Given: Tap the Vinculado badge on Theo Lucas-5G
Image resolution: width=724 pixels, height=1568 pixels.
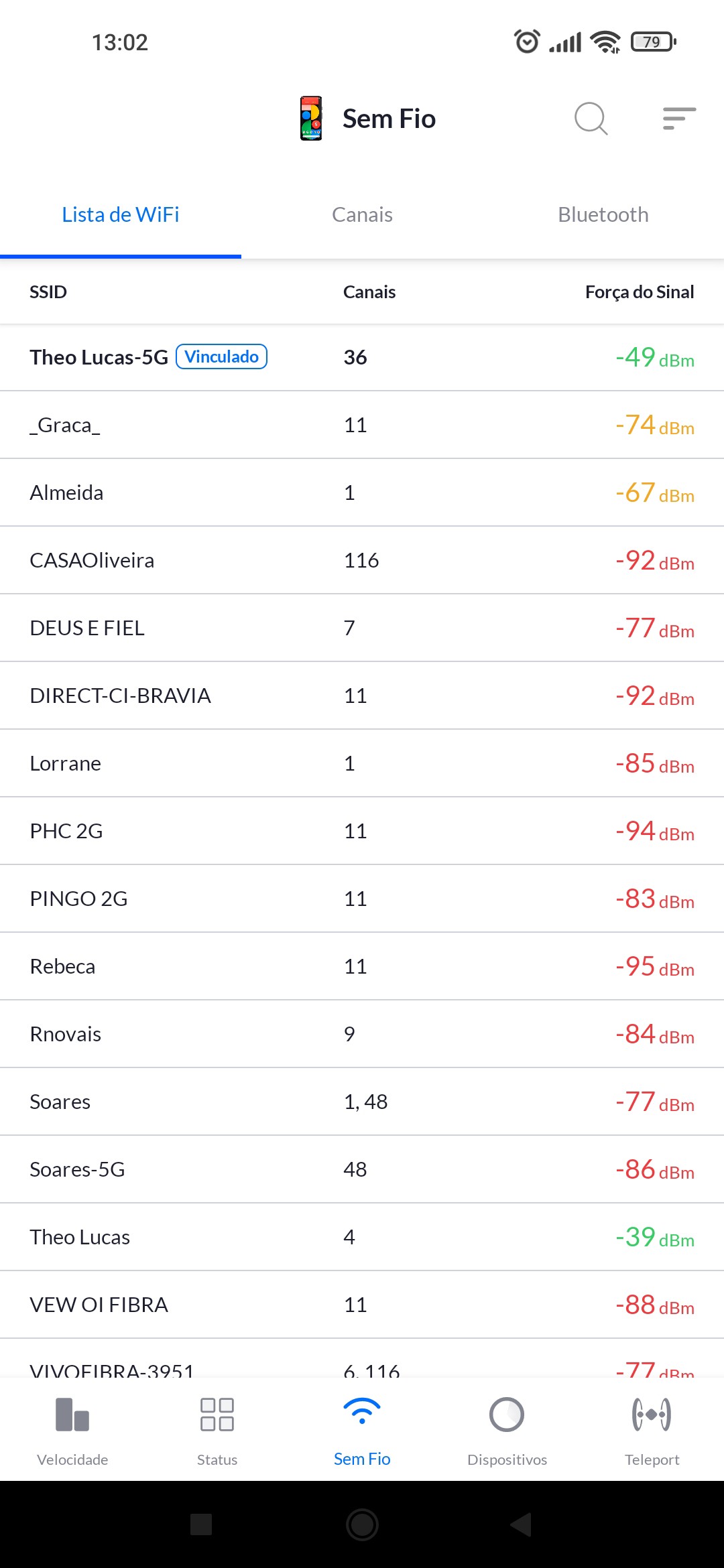Looking at the screenshot, I should click(x=221, y=356).
